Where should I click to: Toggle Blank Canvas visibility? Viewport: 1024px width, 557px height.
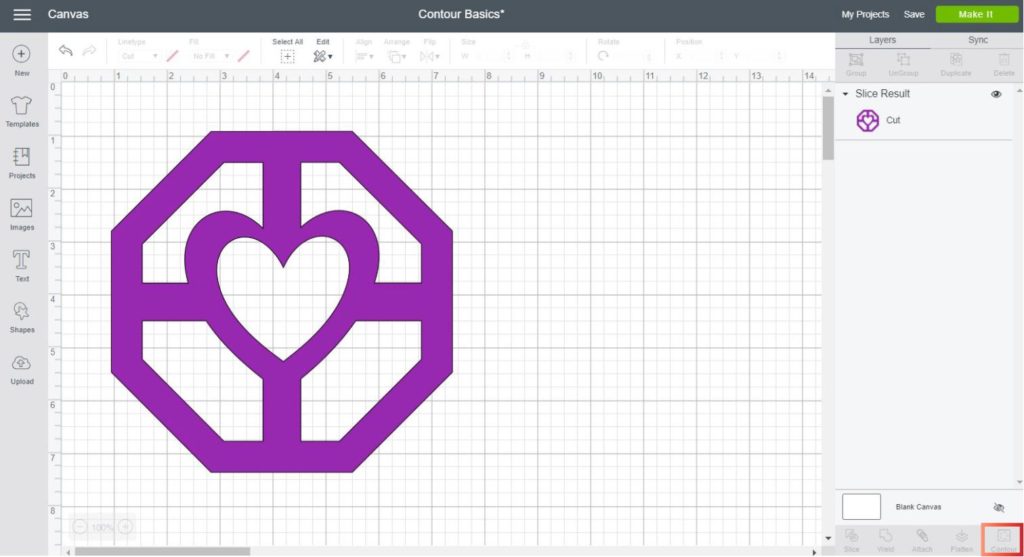click(999, 507)
